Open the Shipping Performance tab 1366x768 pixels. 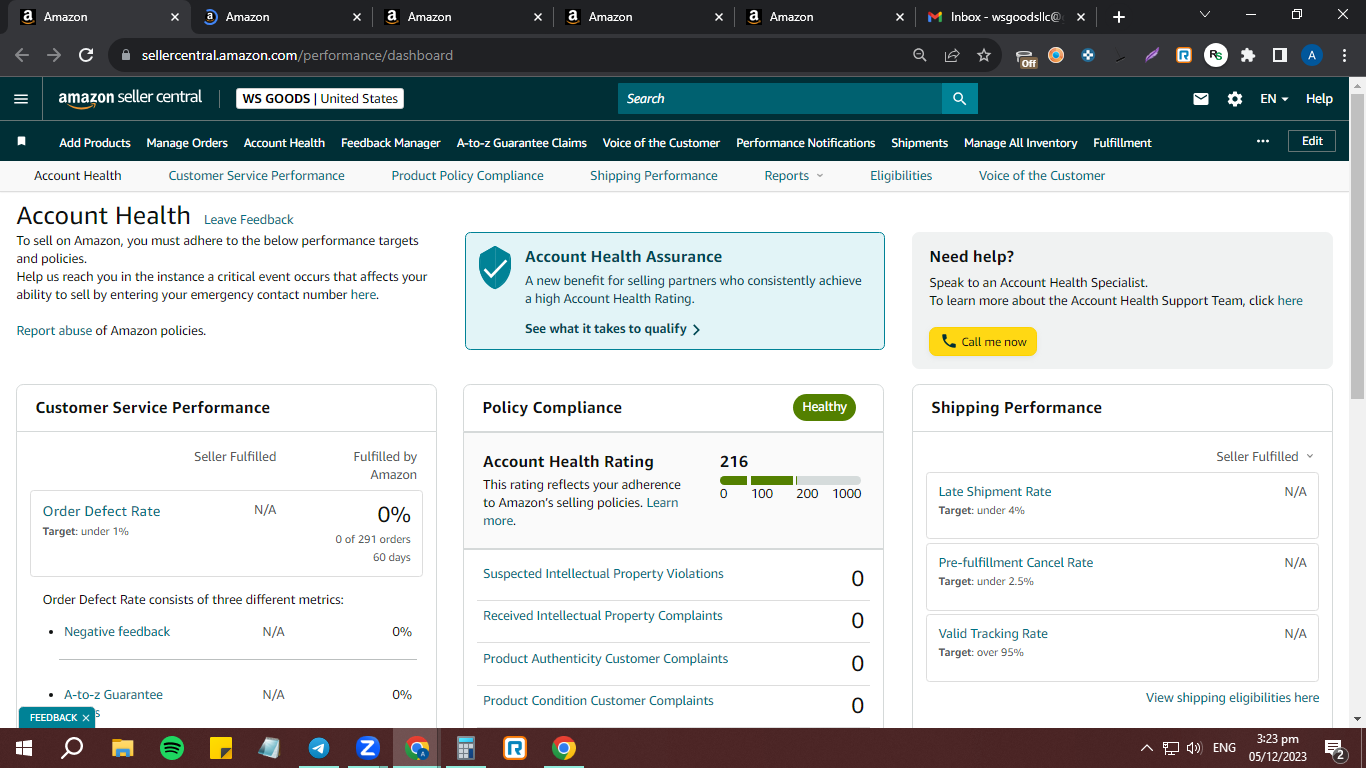654,175
